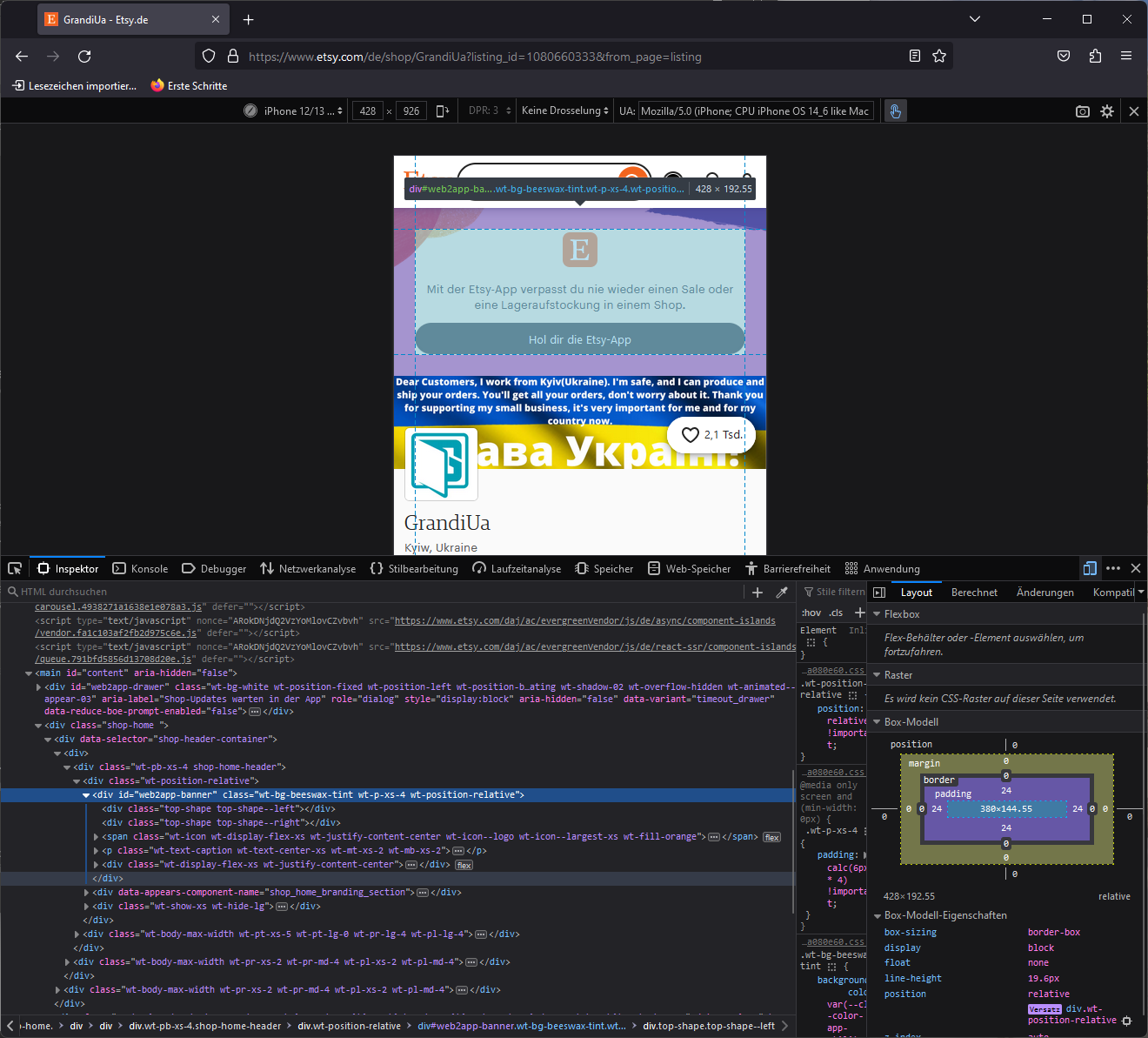The width and height of the screenshot is (1148, 1038).
Task: Click Erste Schritte bookmark
Action: (189, 86)
